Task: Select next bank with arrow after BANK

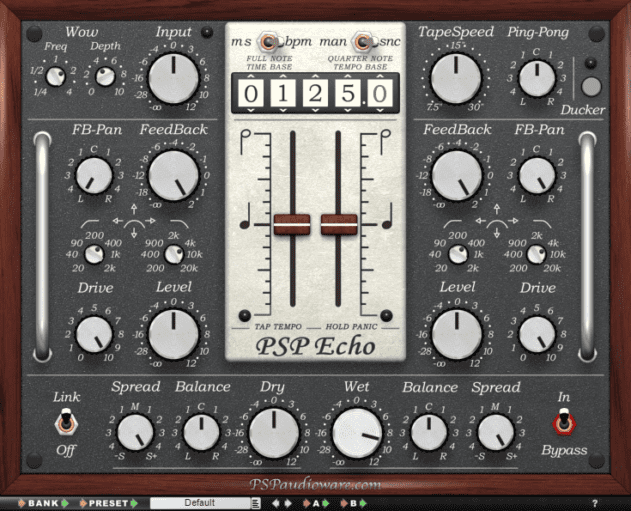Action: pyautogui.click(x=65, y=503)
